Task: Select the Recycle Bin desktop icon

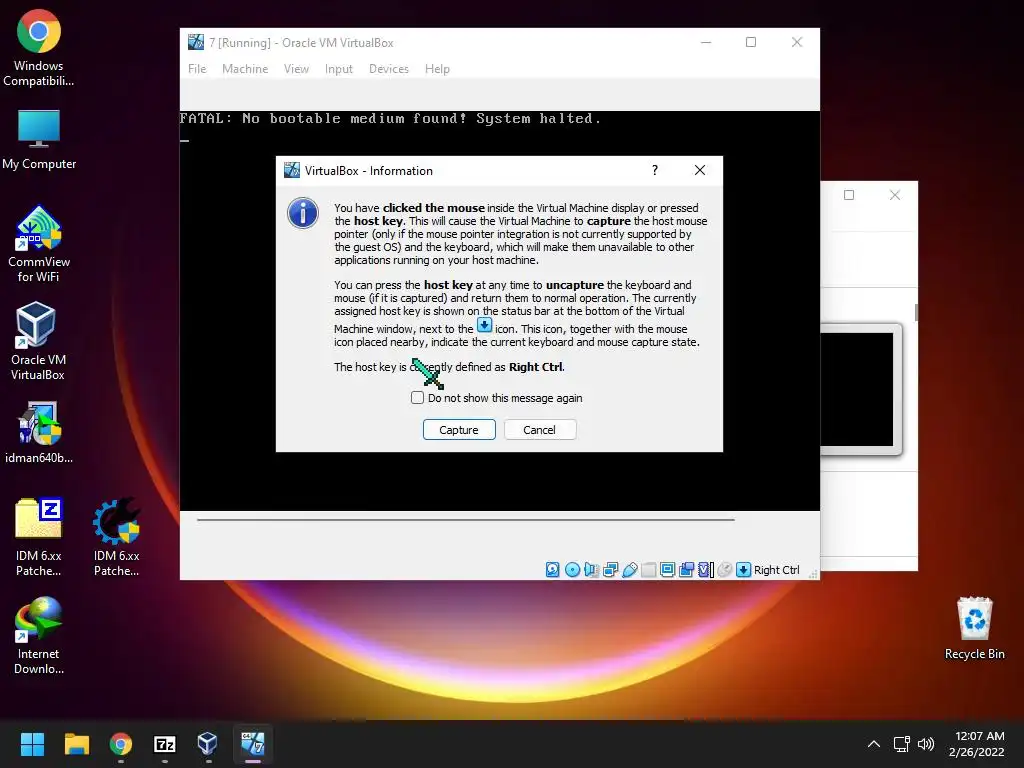Action: [974, 629]
